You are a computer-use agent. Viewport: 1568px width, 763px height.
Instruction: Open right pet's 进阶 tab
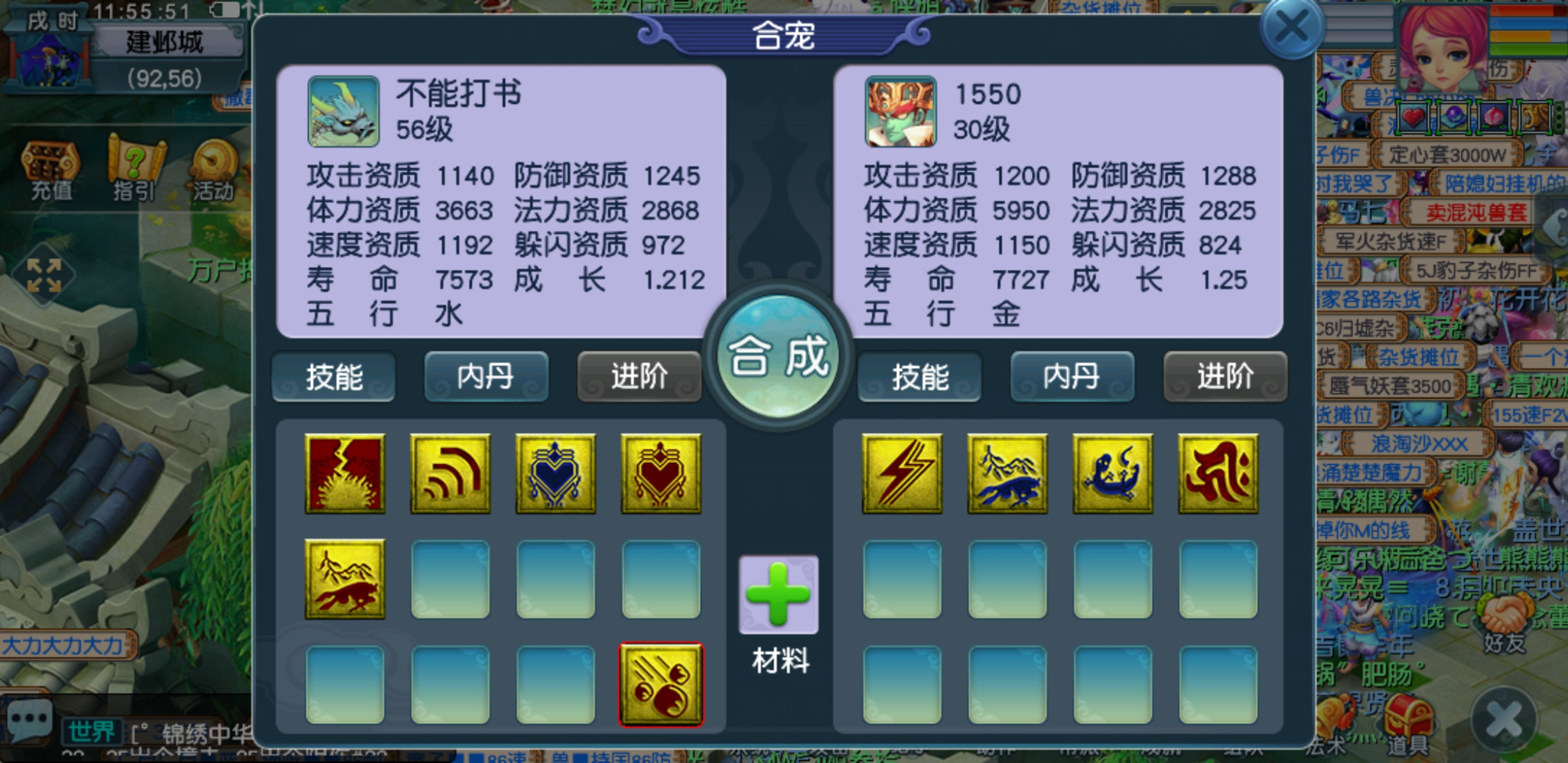[x=1225, y=376]
